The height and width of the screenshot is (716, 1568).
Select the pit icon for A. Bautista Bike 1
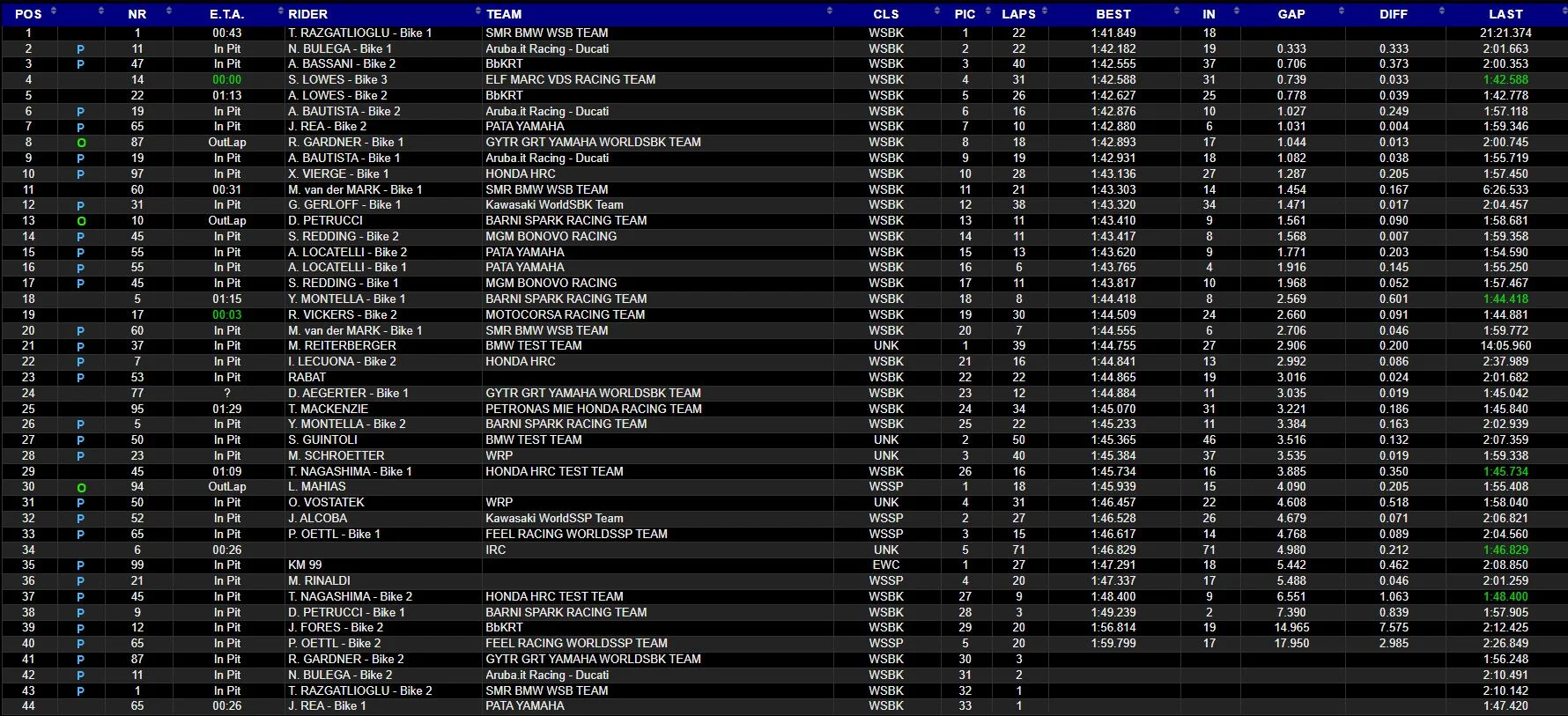click(81, 159)
